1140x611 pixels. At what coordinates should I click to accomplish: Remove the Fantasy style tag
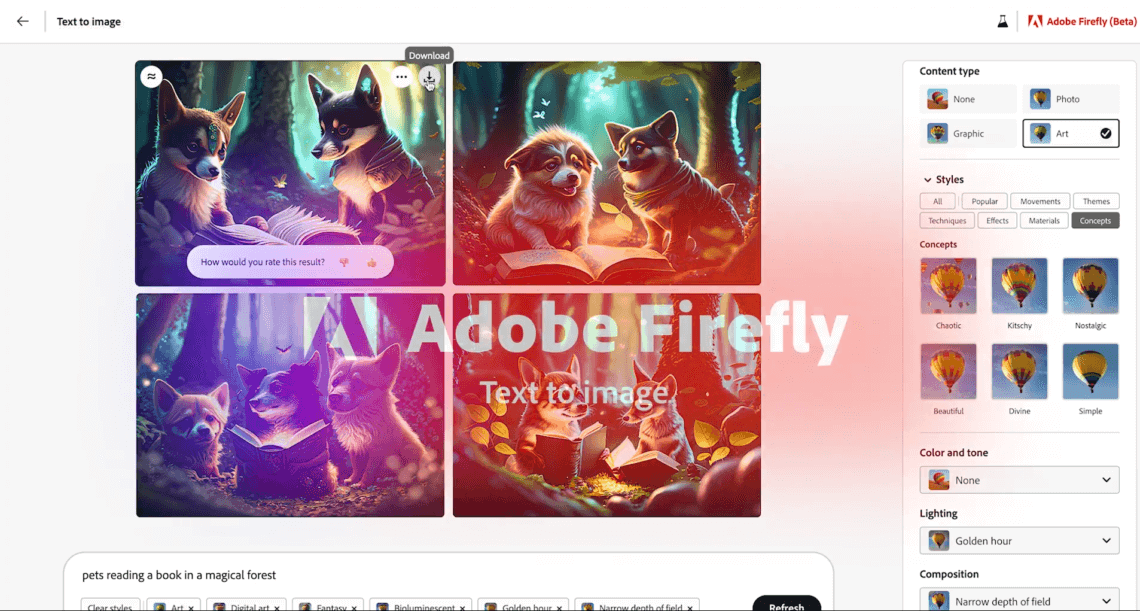(x=354, y=607)
